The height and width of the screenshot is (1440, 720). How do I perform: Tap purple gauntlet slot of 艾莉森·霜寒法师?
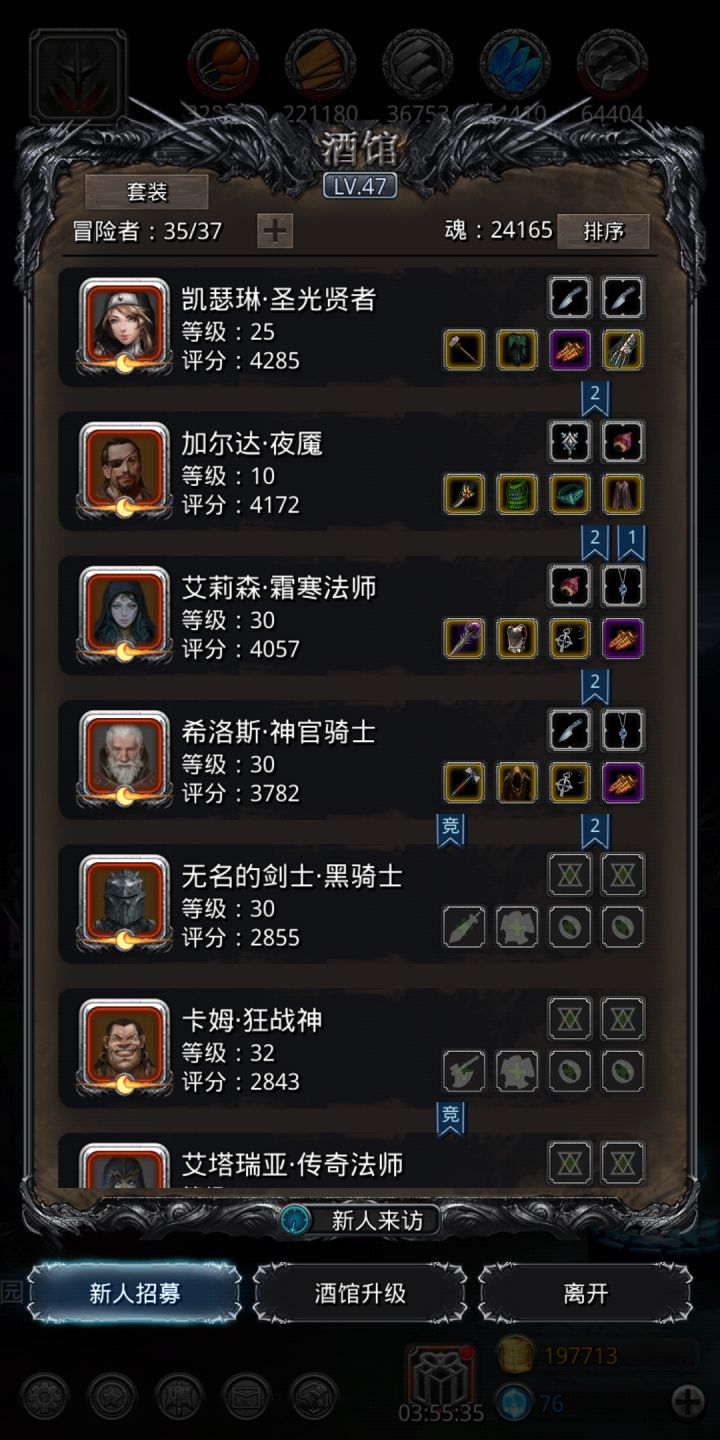pyautogui.click(x=623, y=638)
